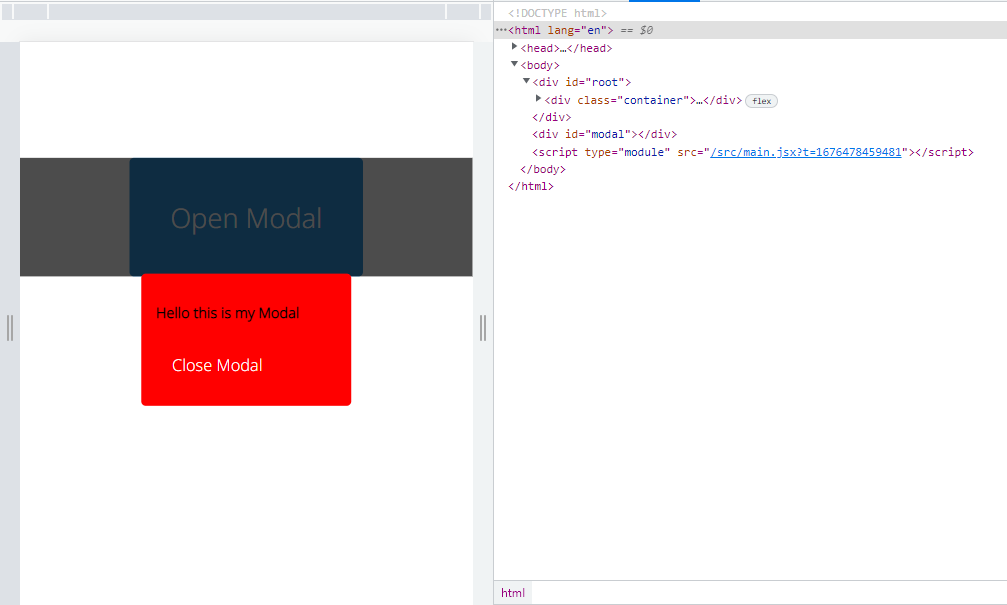Select the closing </div> tag of the root div

[552, 117]
